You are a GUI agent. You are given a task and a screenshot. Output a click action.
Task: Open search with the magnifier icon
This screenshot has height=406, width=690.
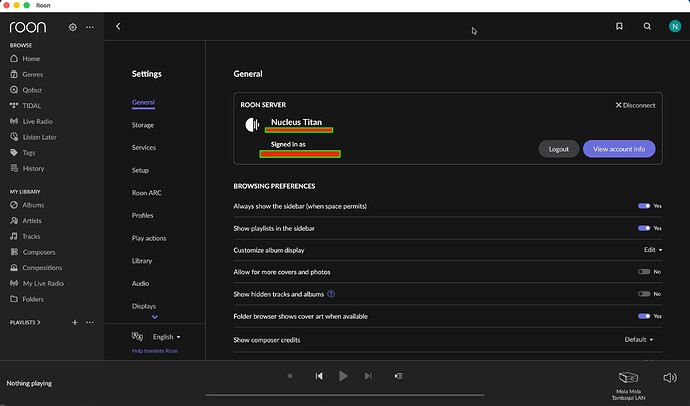point(647,26)
